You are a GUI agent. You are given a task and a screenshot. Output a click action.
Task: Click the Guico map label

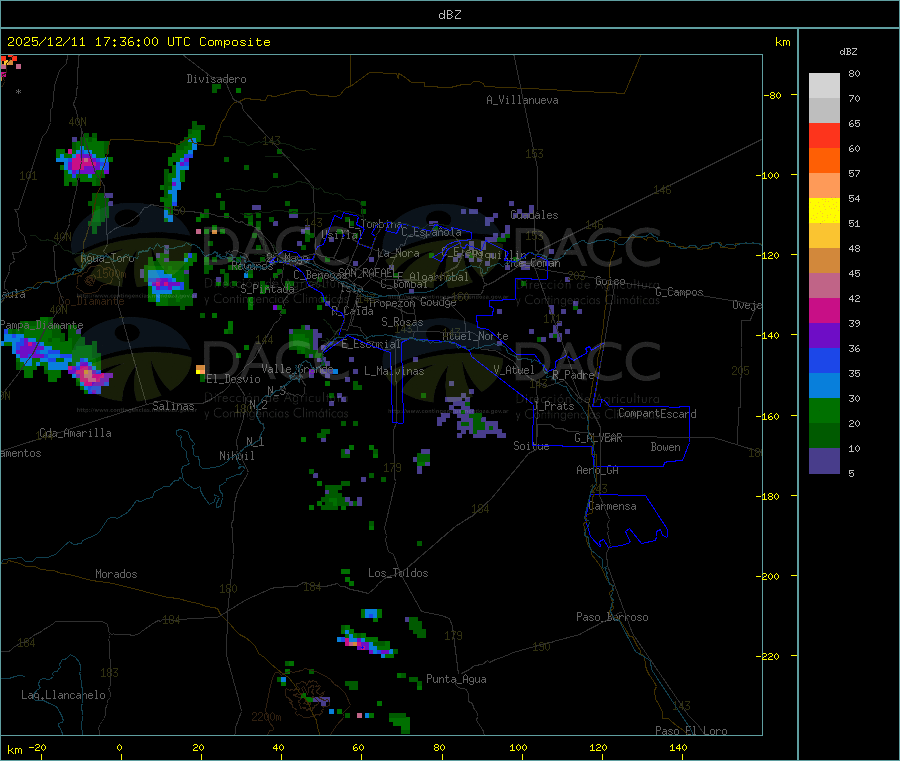pyautogui.click(x=610, y=281)
